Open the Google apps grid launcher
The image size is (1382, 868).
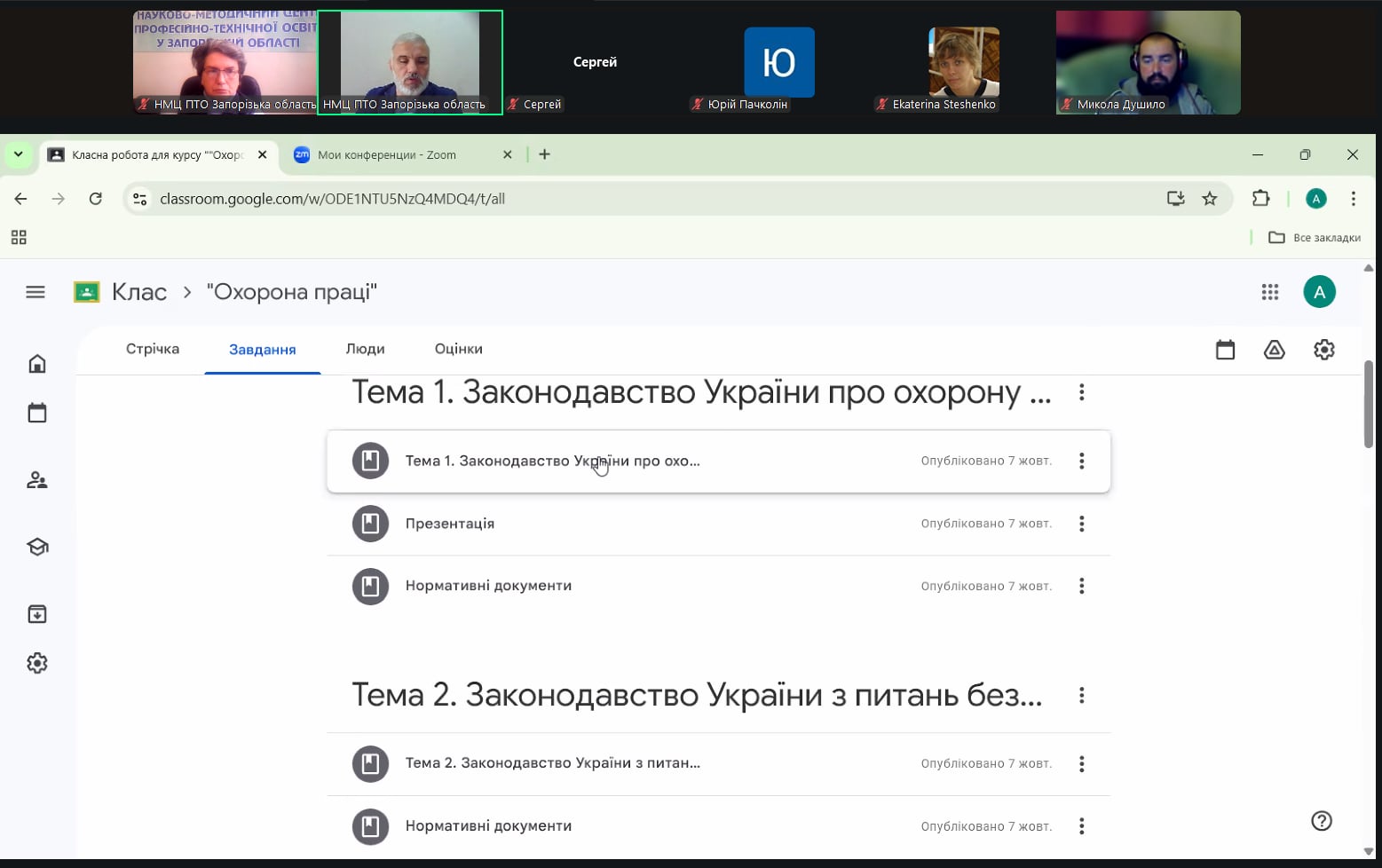(1269, 292)
